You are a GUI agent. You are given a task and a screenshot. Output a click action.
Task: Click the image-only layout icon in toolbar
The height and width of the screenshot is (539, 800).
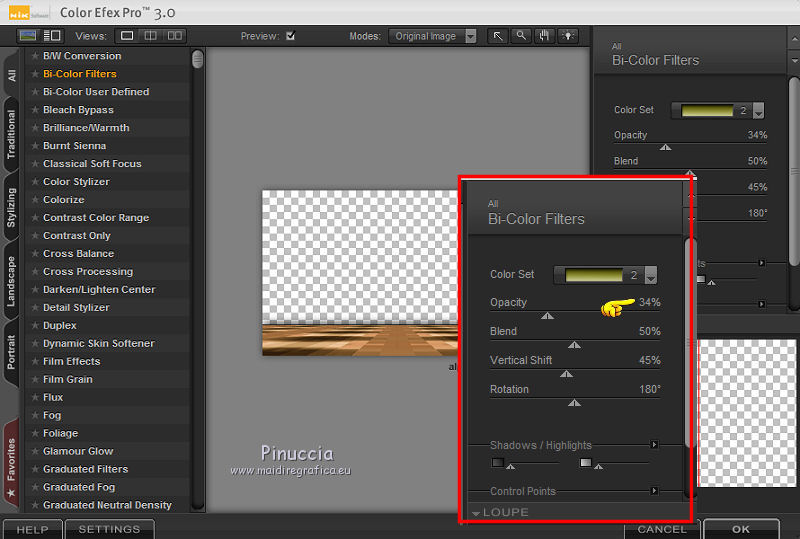click(28, 36)
